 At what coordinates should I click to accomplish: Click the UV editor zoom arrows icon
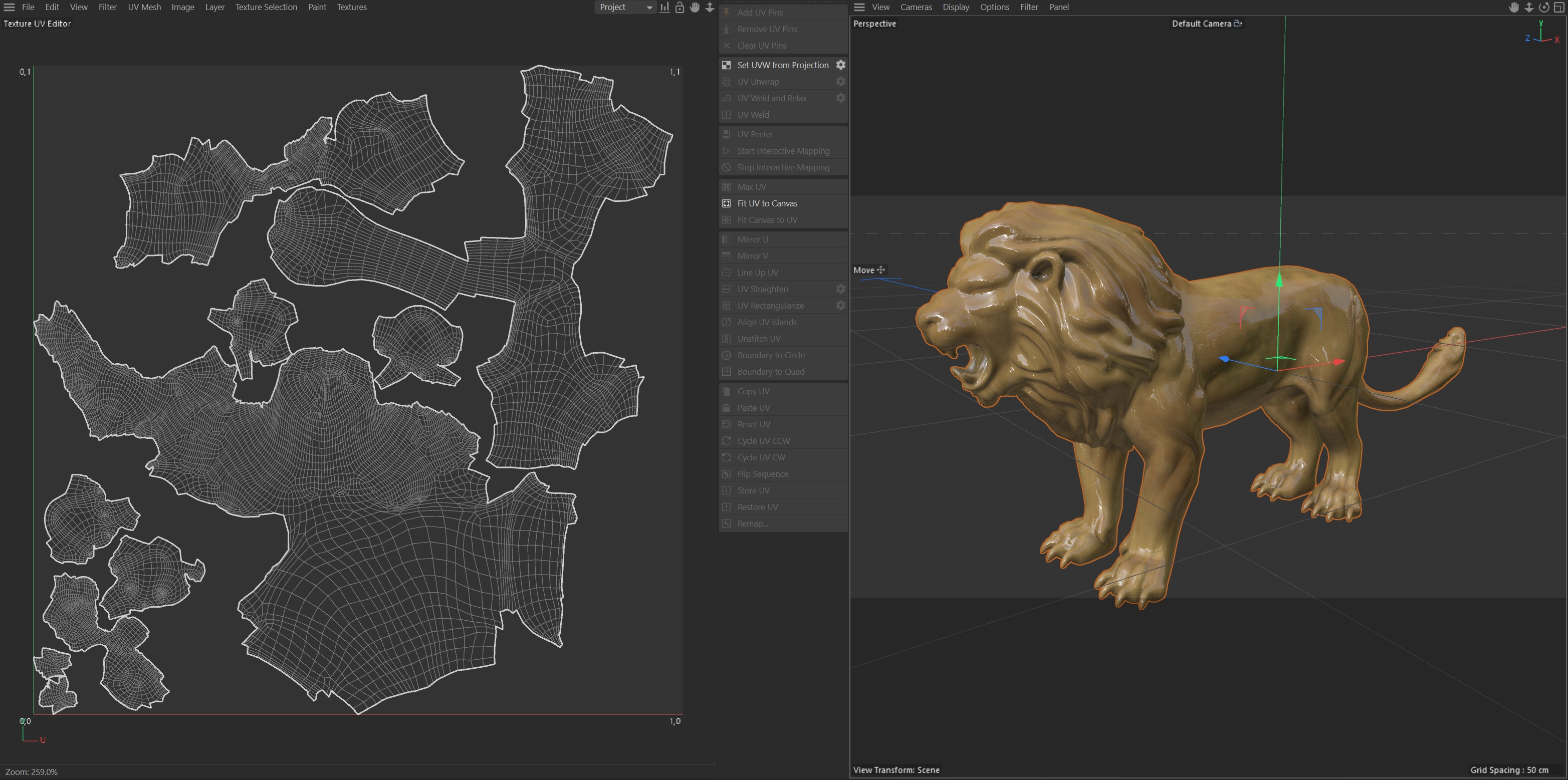point(710,8)
